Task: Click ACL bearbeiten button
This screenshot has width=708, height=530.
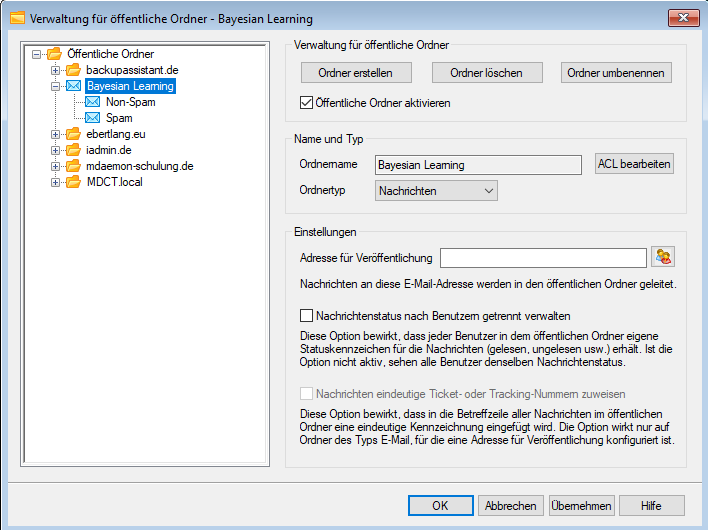Action: tap(634, 164)
